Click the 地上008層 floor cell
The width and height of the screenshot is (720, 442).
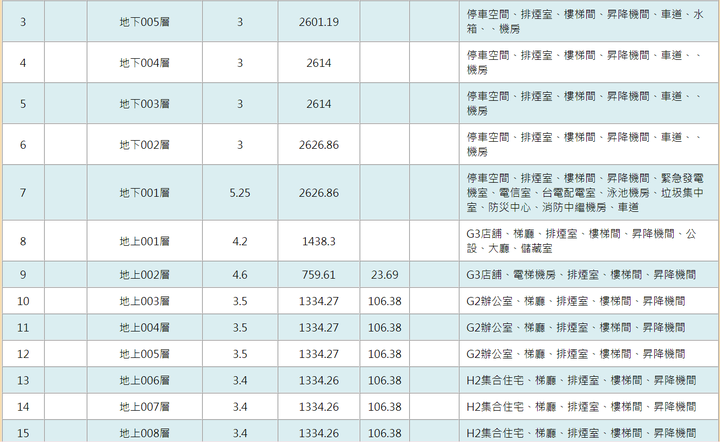coord(145,432)
